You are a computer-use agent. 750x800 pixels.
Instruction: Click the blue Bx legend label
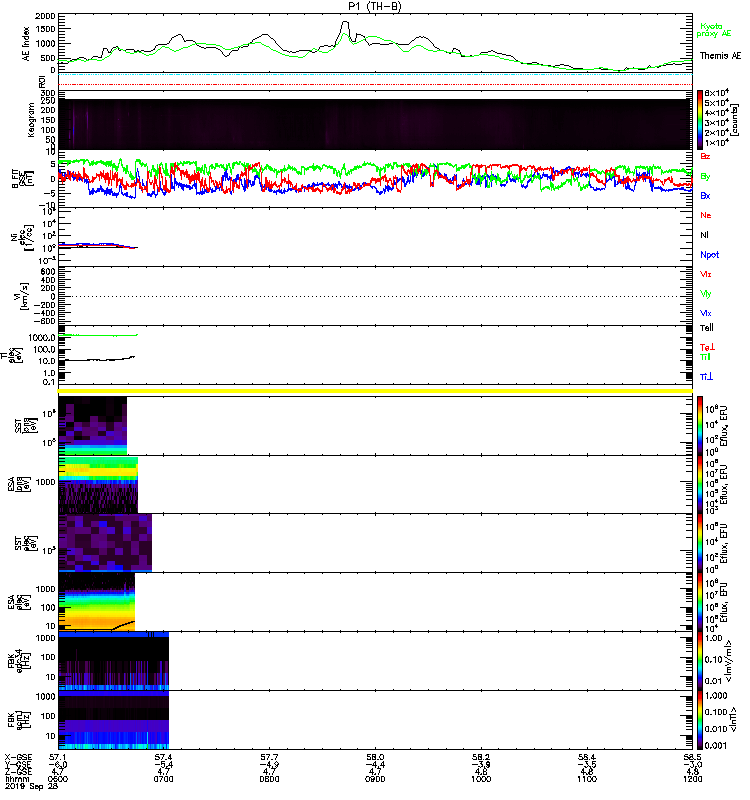[x=705, y=195]
